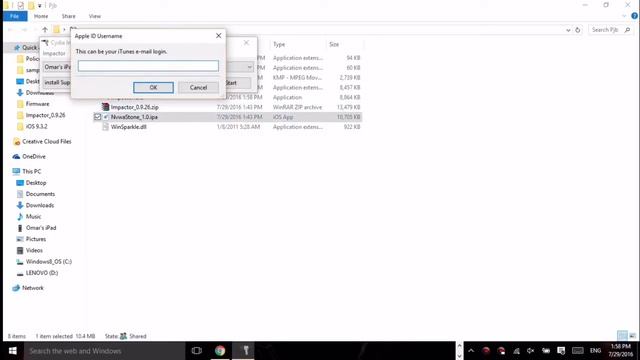Switch to the Share ribbon tab

pyautogui.click(x=69, y=16)
